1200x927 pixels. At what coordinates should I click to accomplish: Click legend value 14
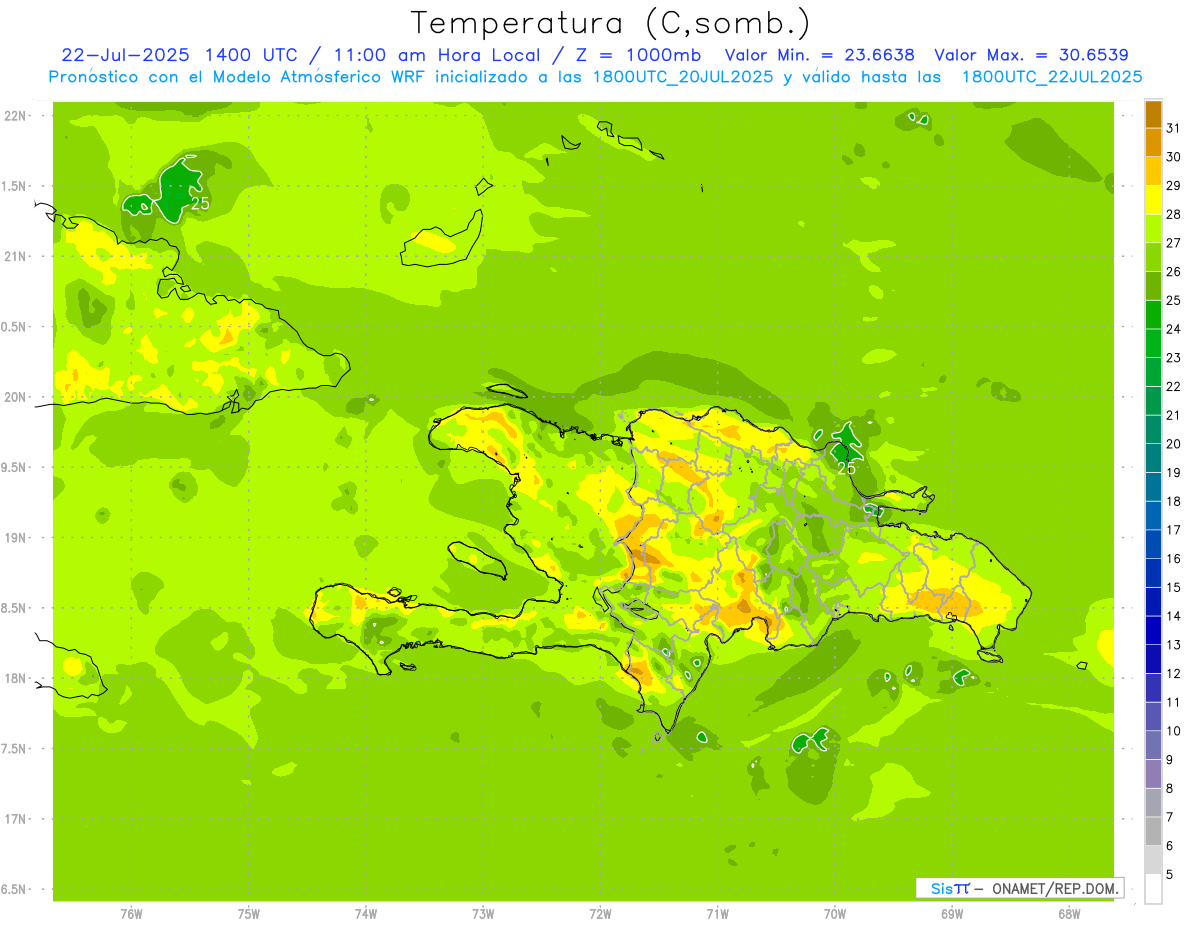(x=1174, y=616)
